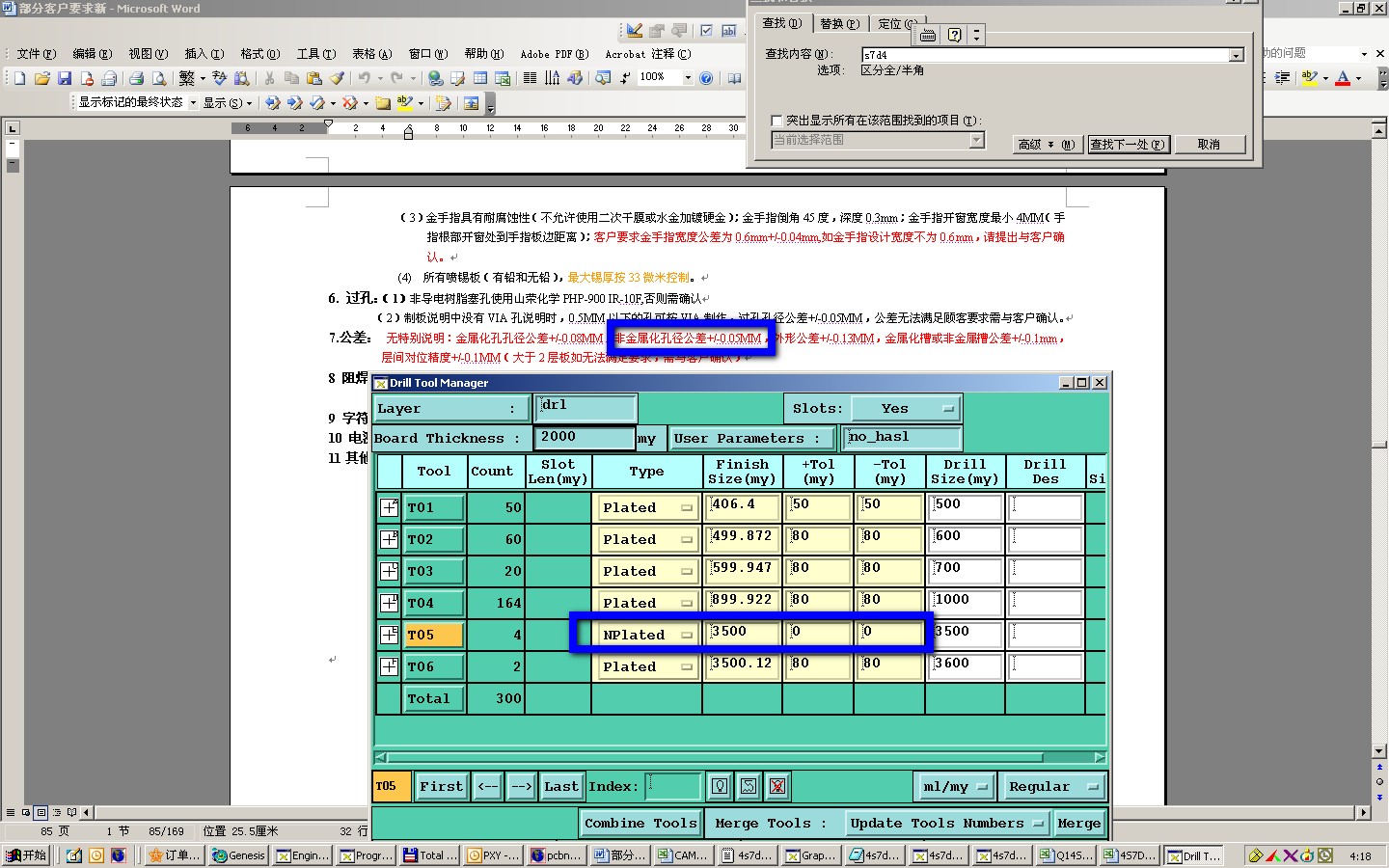The width and height of the screenshot is (1389, 868).
Task: Click the 开始 Start button
Action: pyautogui.click(x=27, y=855)
